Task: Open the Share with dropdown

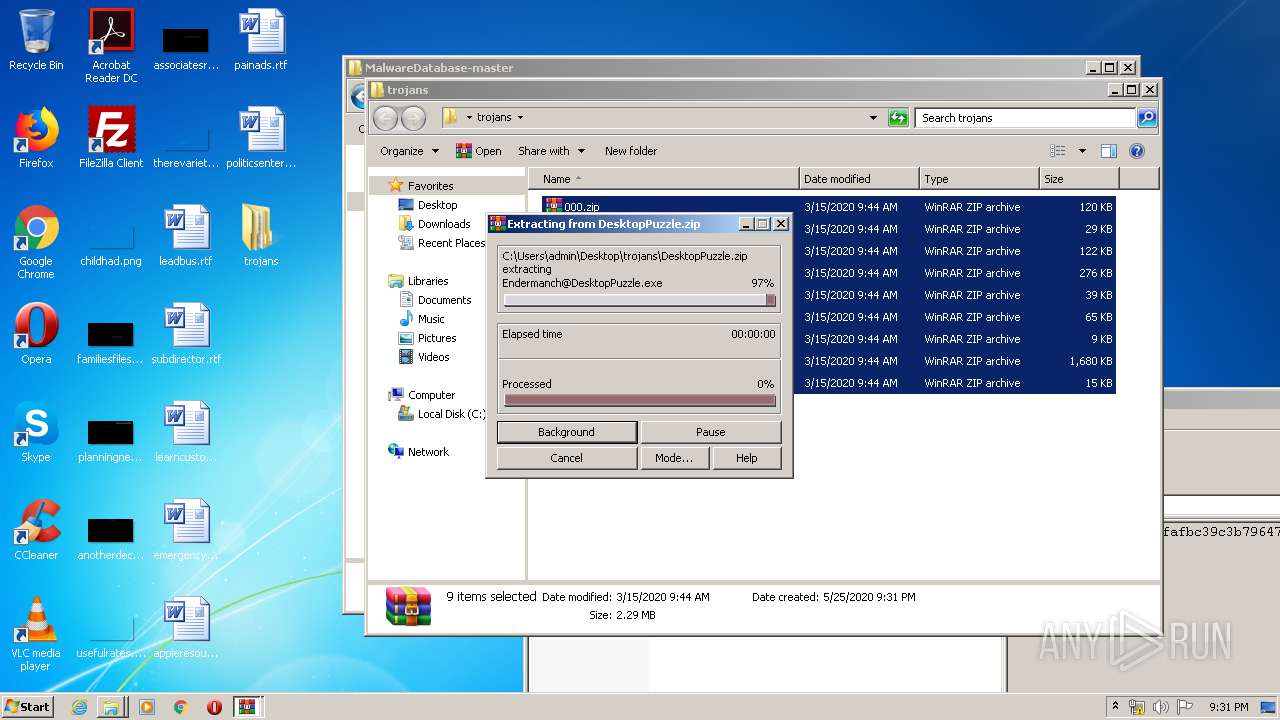Action: [551, 151]
